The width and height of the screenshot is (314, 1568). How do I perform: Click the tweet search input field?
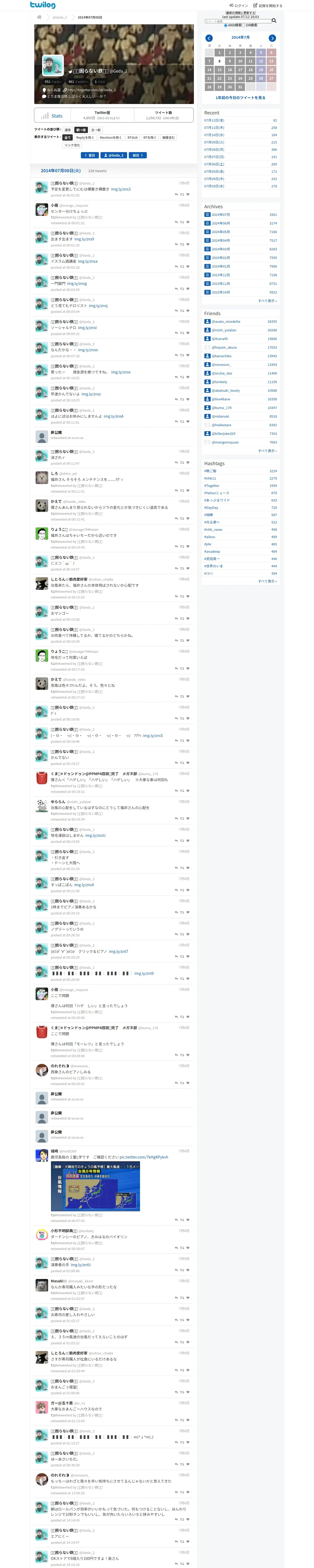coord(238,21)
